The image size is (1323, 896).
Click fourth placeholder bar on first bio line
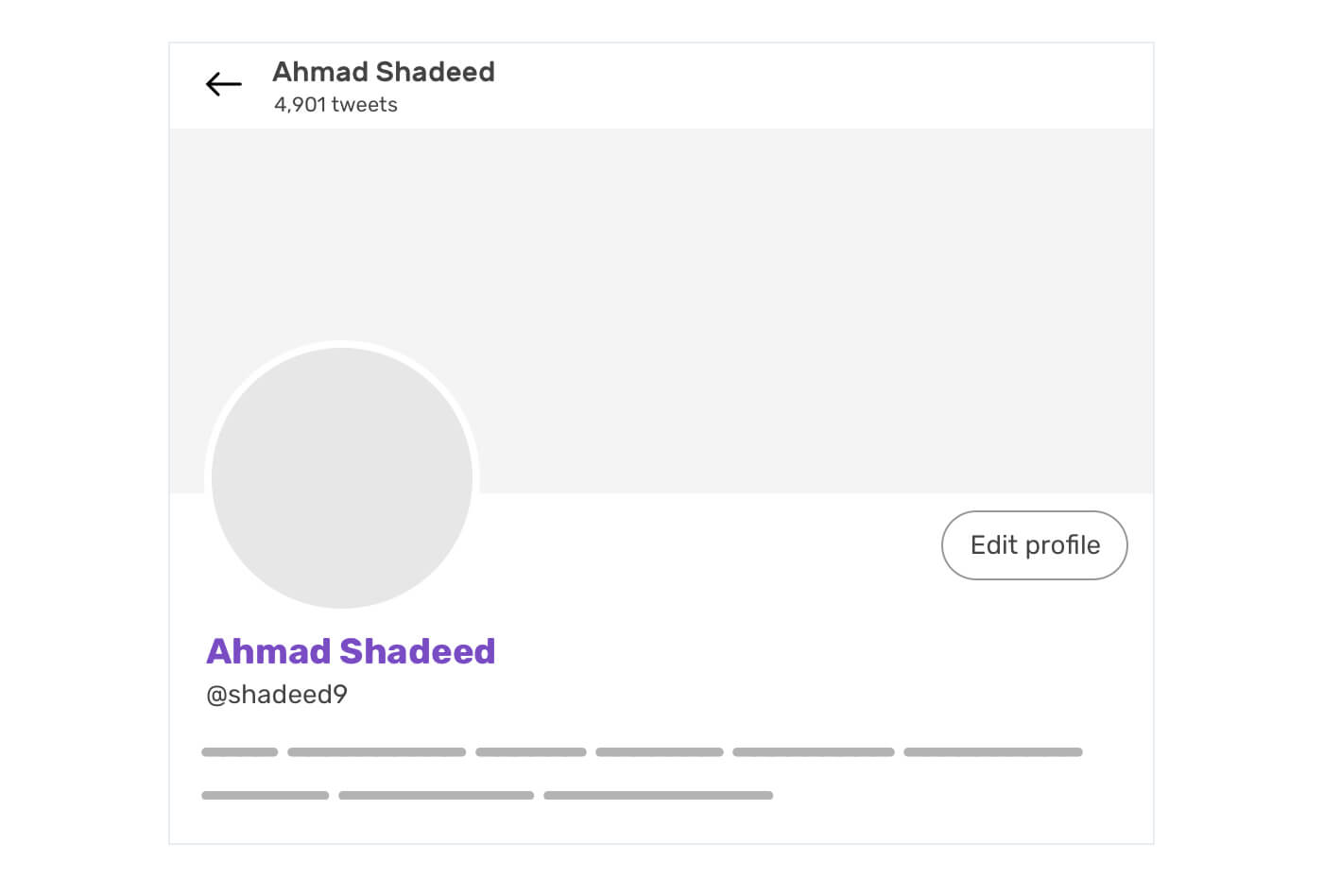660,752
